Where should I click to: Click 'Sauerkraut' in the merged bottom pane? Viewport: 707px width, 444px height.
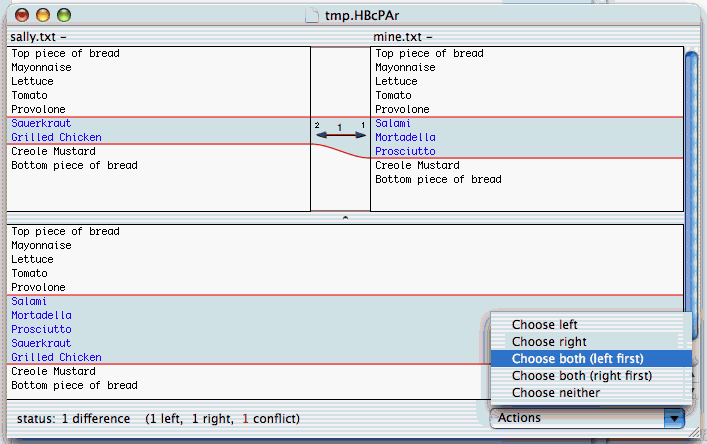tap(41, 343)
